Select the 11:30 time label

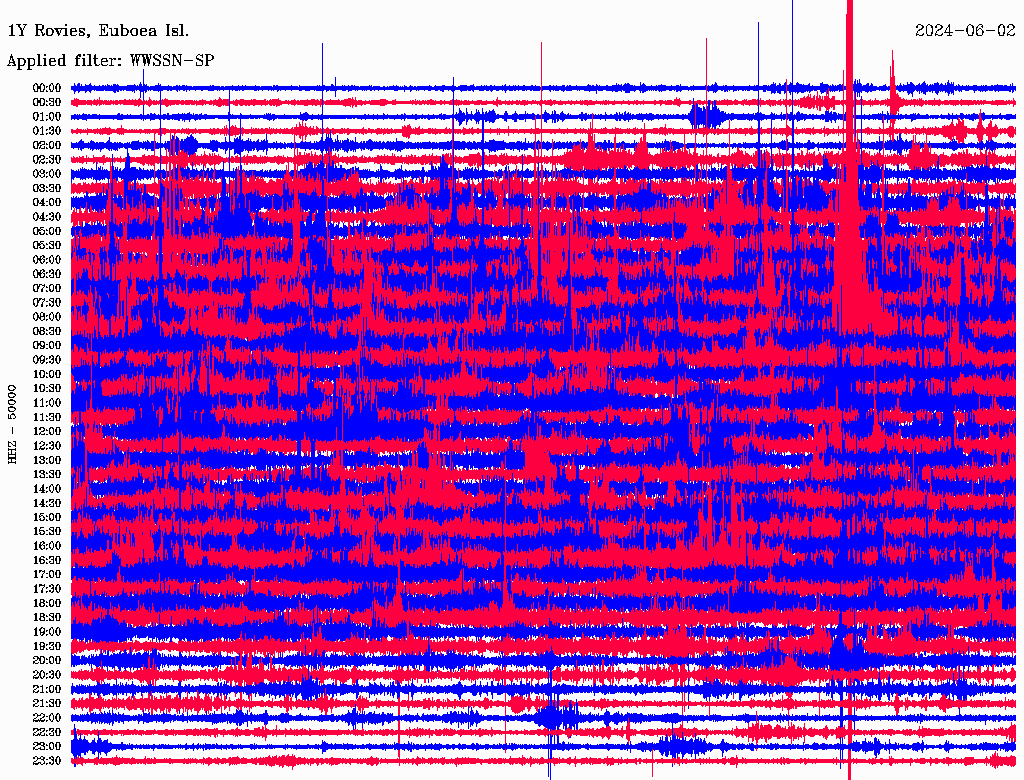[x=47, y=417]
